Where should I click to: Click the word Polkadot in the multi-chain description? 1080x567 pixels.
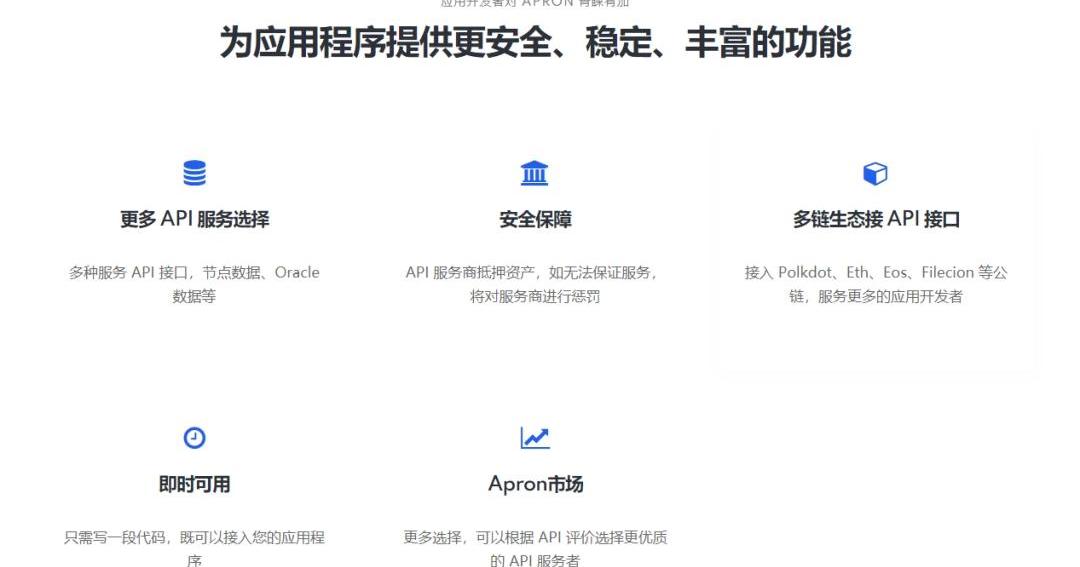coord(807,273)
